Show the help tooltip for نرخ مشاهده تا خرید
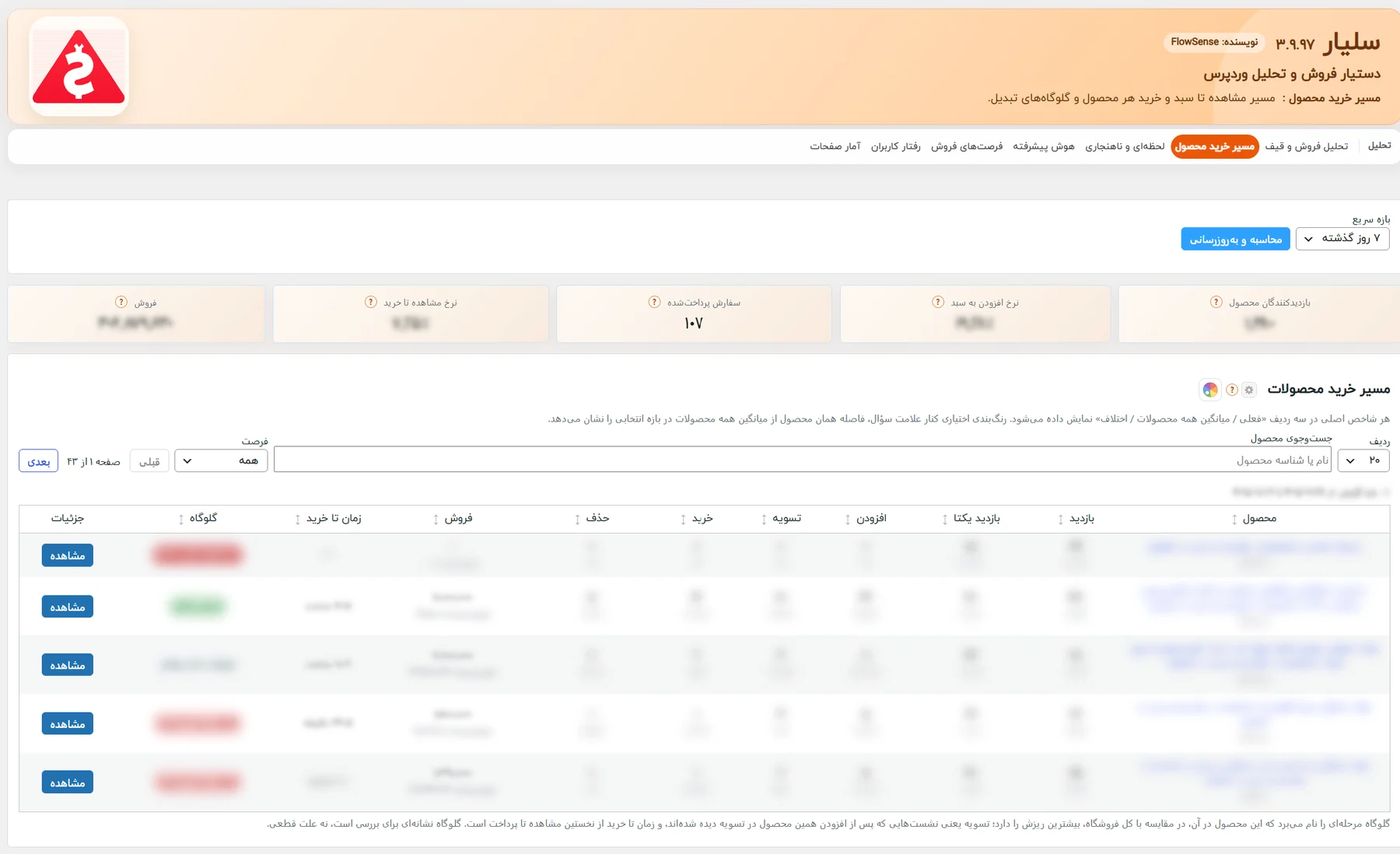Screen dimensions: 1400x854 (371, 302)
